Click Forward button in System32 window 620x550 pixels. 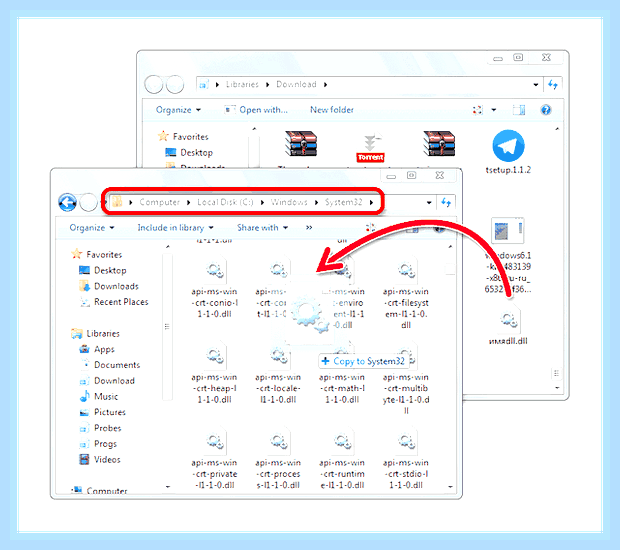(88, 202)
